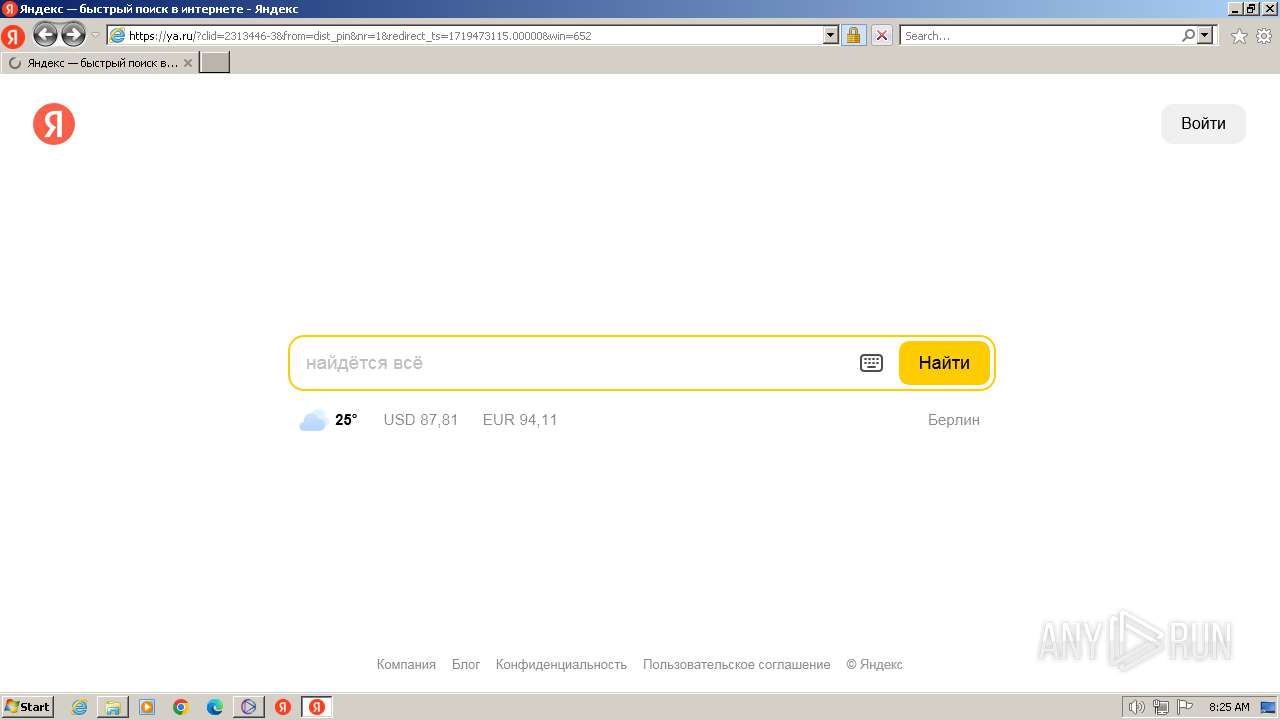Click the first Yandex taskbar icon
The height and width of the screenshot is (720, 1280).
(283, 707)
